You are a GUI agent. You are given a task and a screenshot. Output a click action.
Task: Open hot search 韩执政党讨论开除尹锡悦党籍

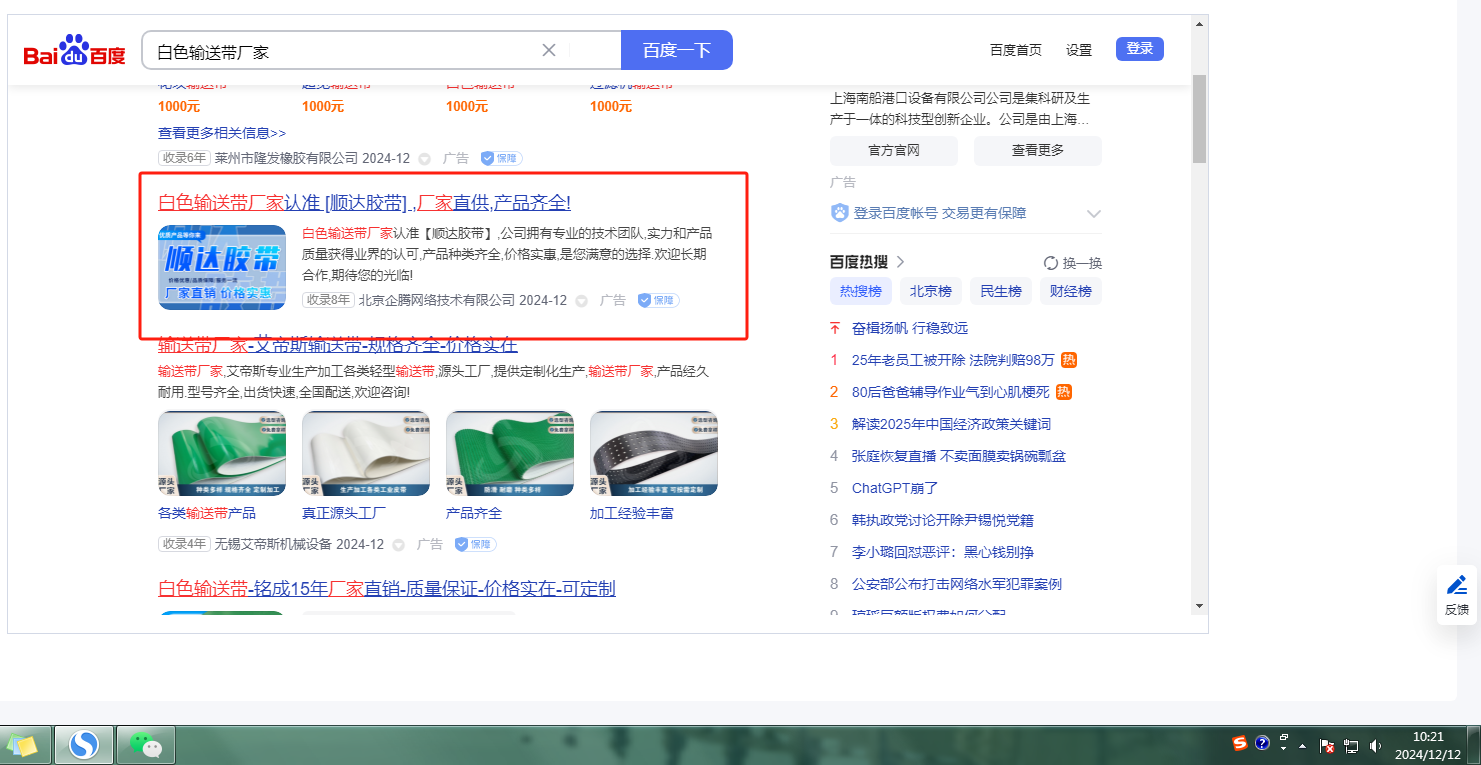pyautogui.click(x=943, y=520)
